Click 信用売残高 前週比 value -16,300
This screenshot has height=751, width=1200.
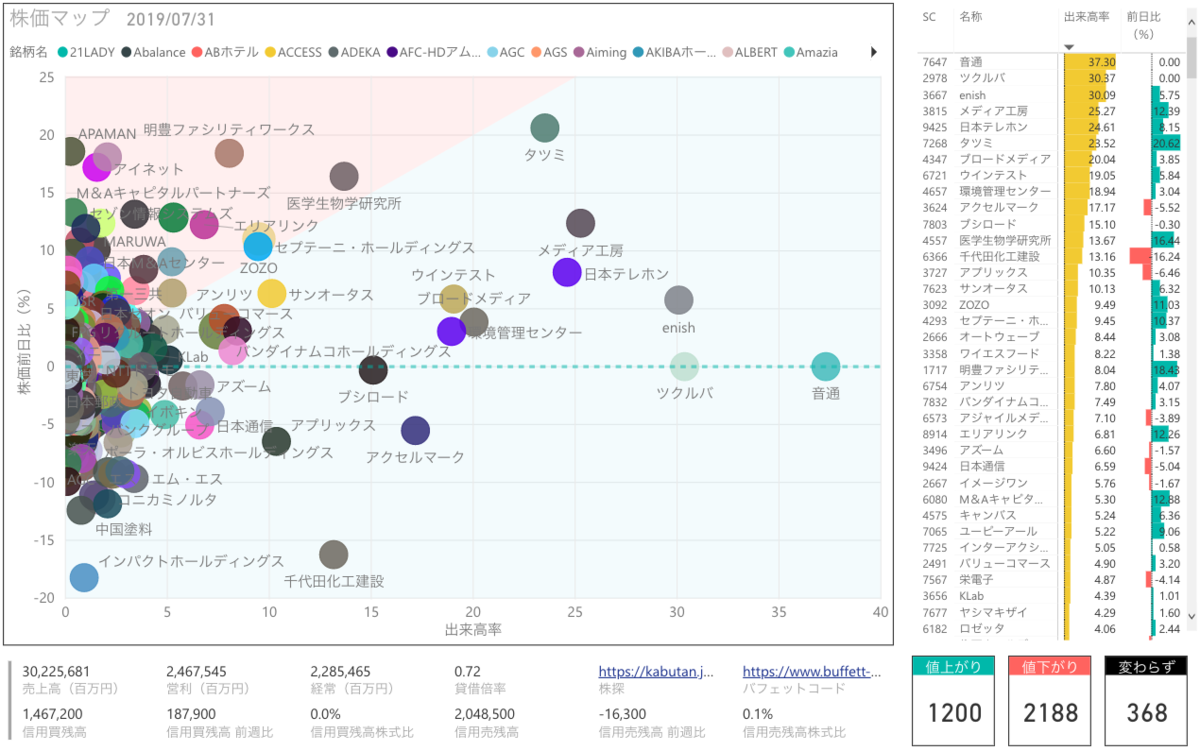tap(622, 714)
